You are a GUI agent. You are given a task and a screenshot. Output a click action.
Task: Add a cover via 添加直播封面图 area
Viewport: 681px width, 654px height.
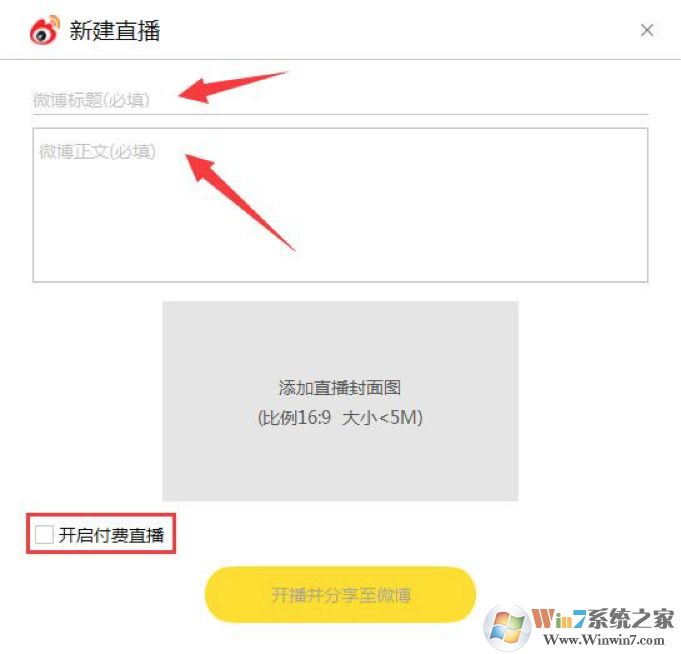pos(340,401)
